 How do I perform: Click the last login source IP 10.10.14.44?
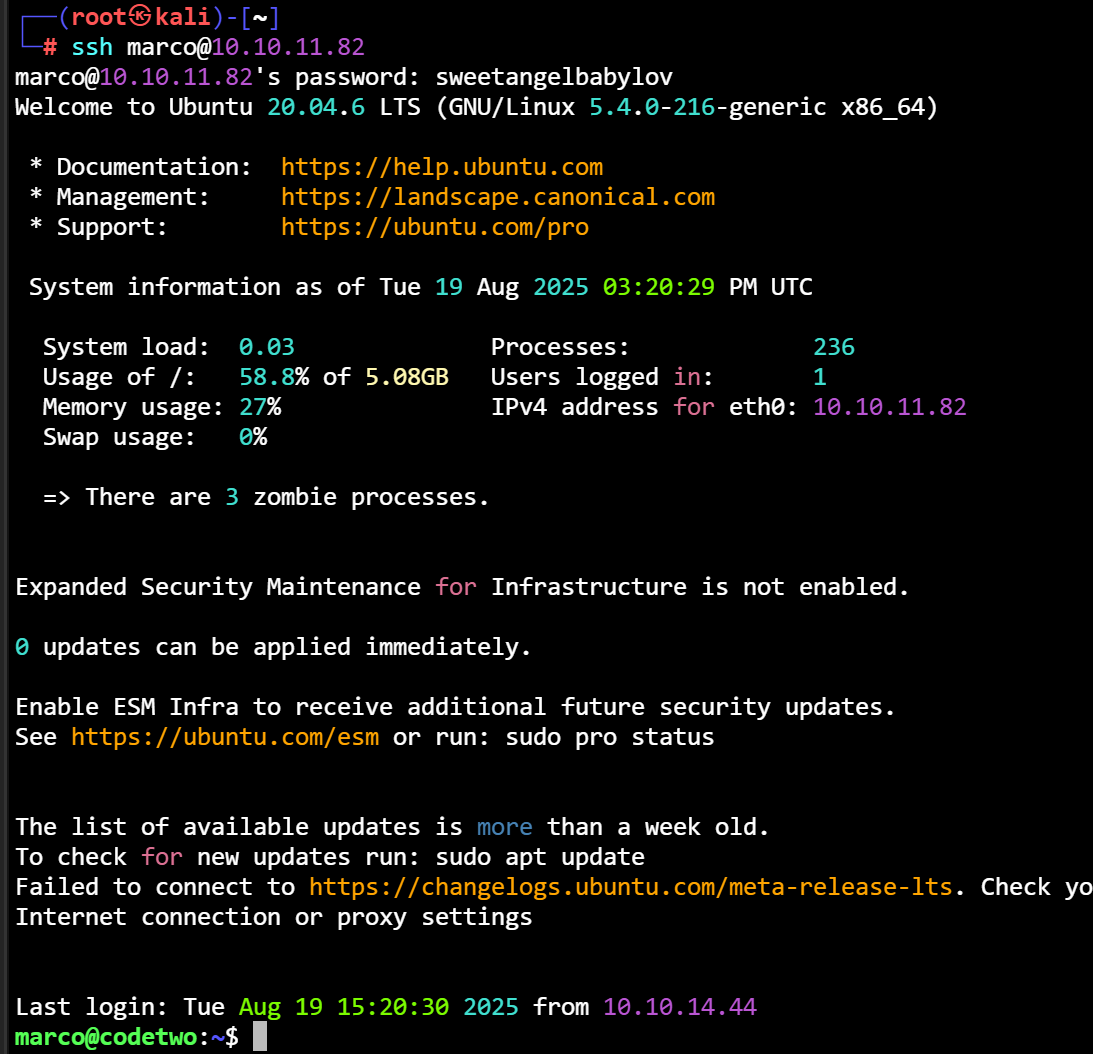click(679, 1007)
